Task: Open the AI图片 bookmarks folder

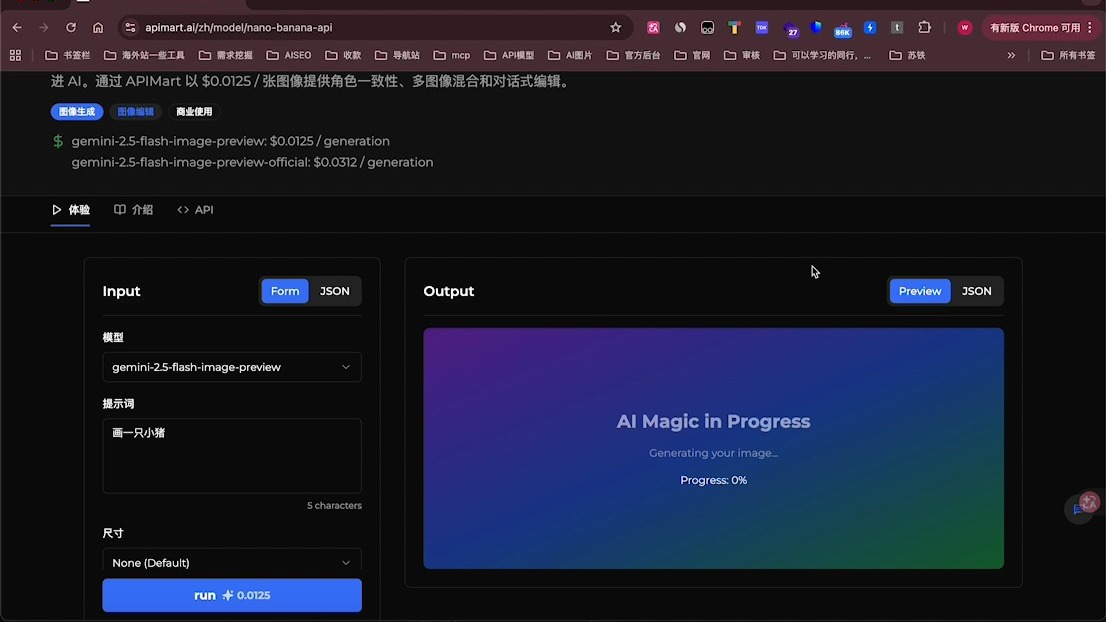Action: (570, 55)
